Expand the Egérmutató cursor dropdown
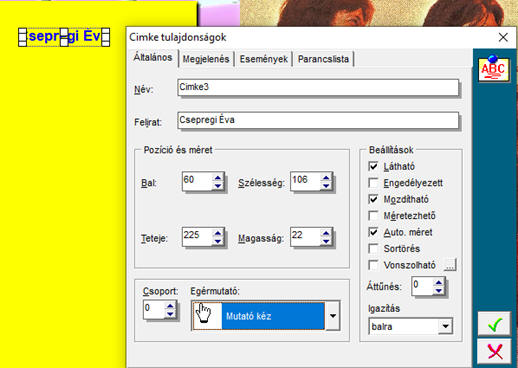 pyautogui.click(x=333, y=316)
